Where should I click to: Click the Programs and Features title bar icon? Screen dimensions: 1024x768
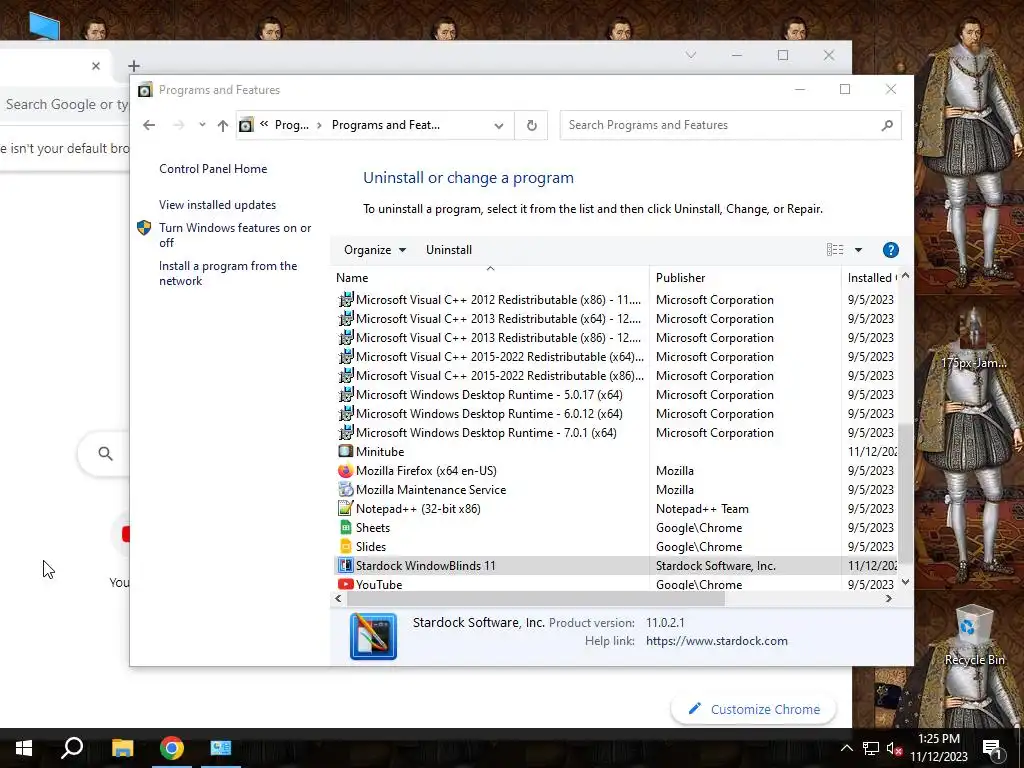(x=145, y=89)
